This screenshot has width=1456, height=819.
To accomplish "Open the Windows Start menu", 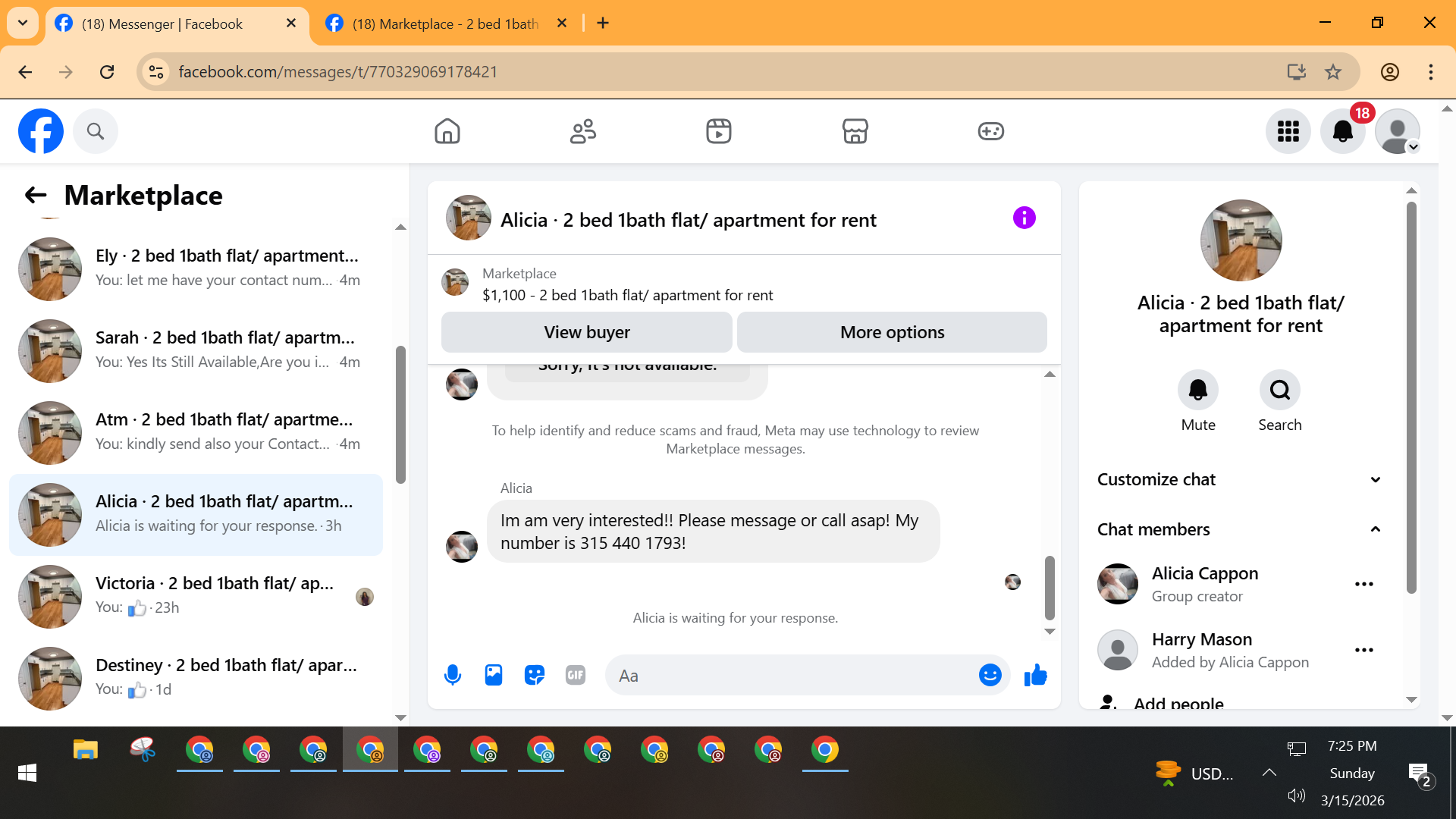I will 27,773.
